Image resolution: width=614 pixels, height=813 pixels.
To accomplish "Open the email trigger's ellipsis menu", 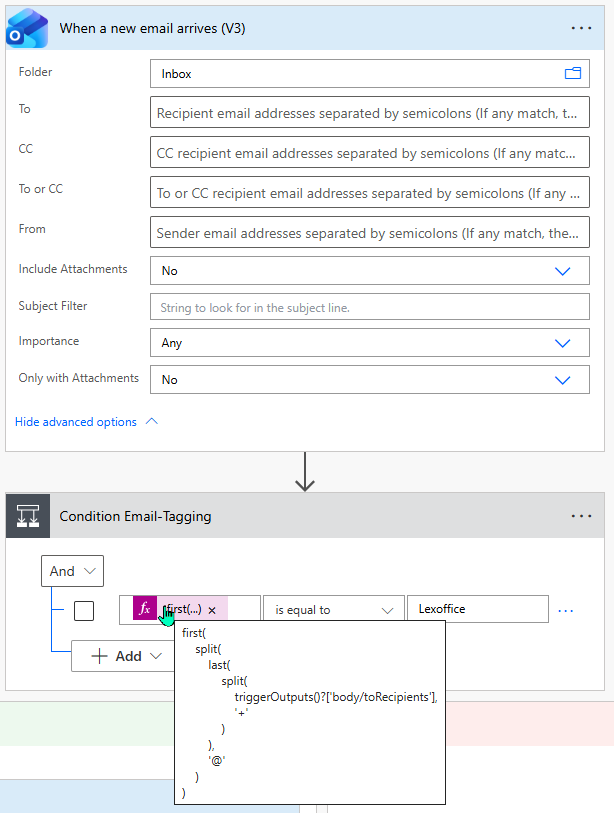I will coord(581,28).
